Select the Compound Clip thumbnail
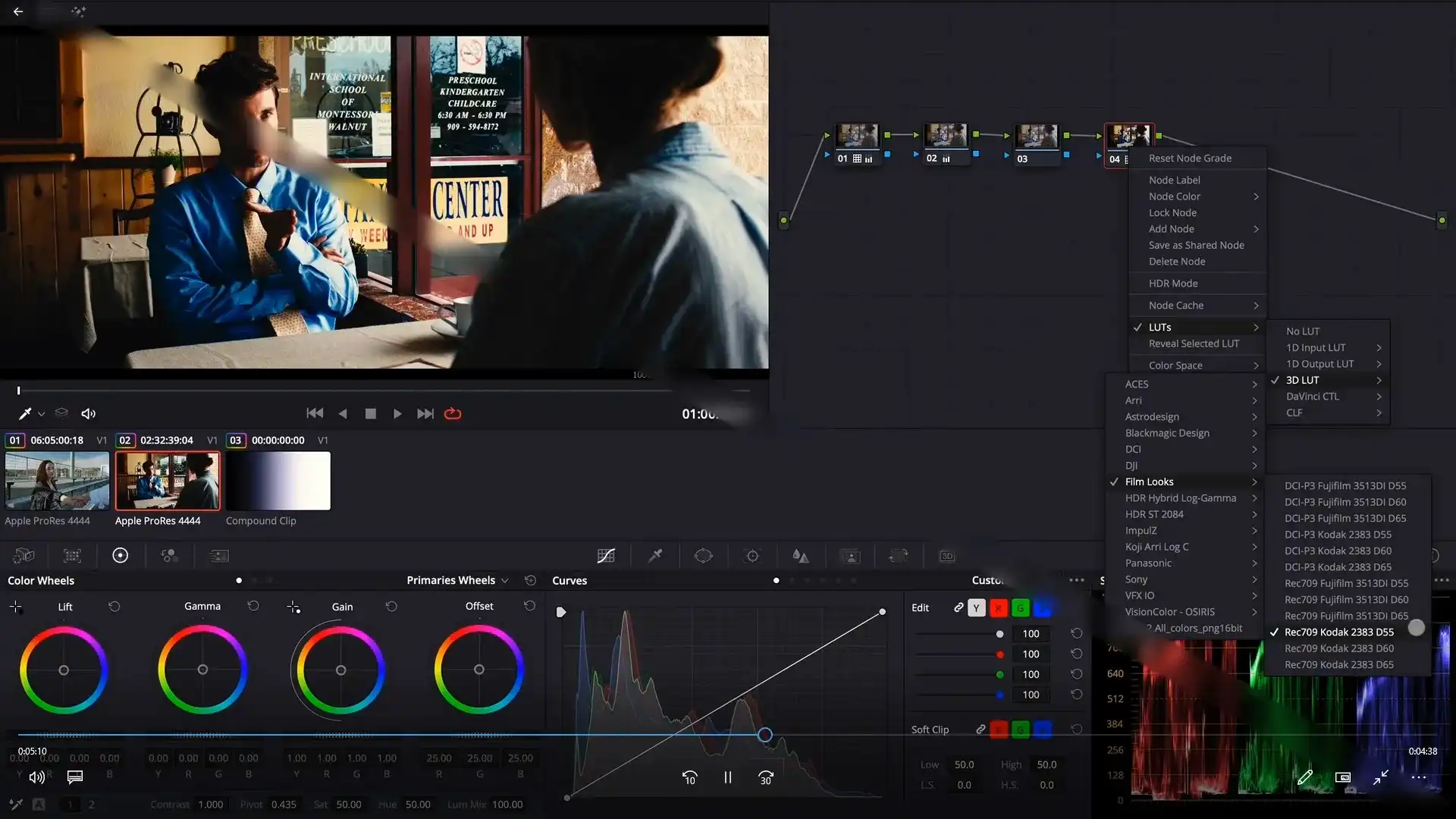Image resolution: width=1456 pixels, height=819 pixels. [278, 481]
